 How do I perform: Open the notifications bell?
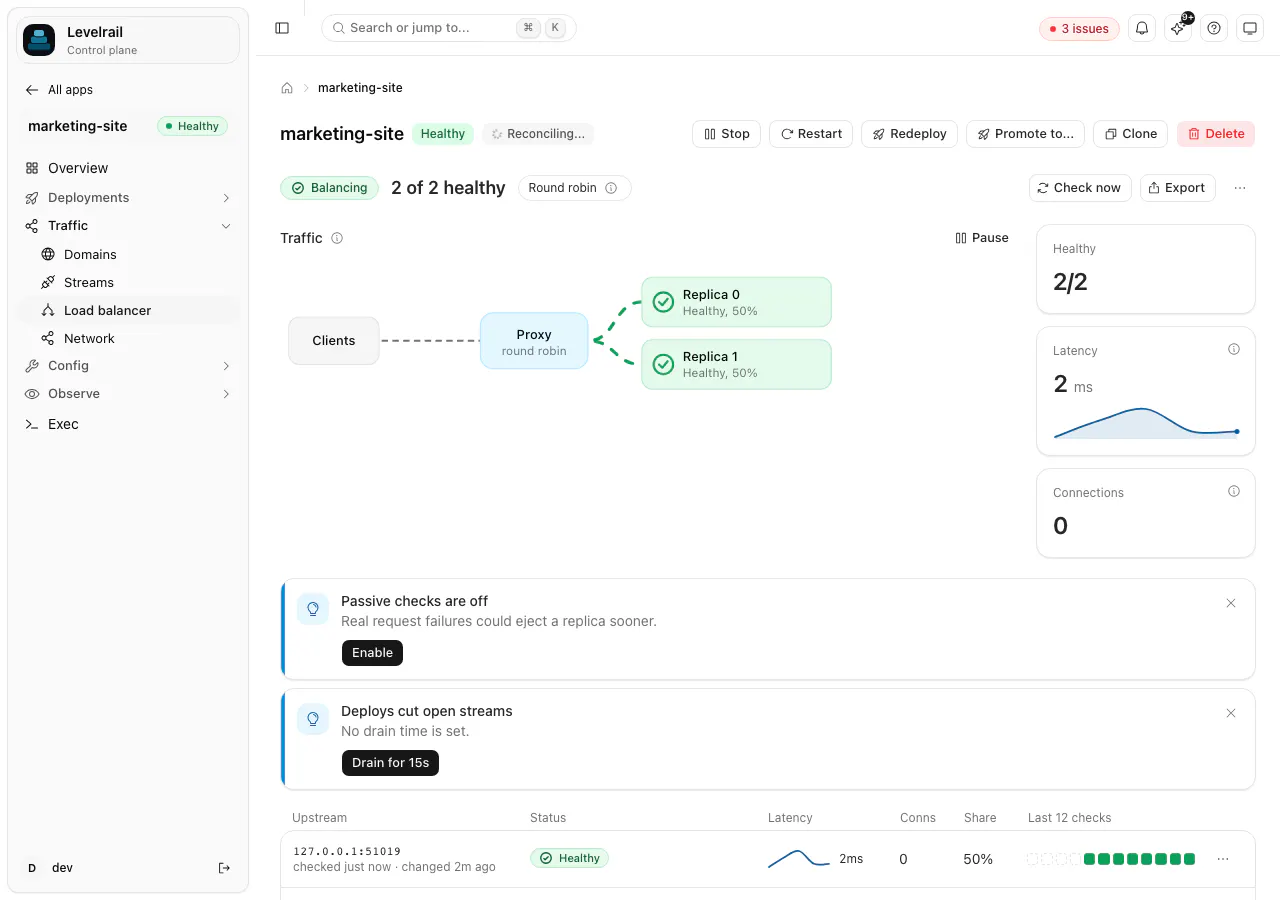tap(1142, 28)
